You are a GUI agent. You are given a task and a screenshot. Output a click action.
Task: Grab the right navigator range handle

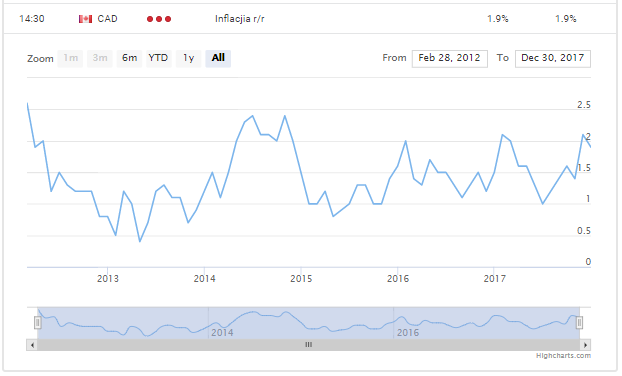point(579,323)
